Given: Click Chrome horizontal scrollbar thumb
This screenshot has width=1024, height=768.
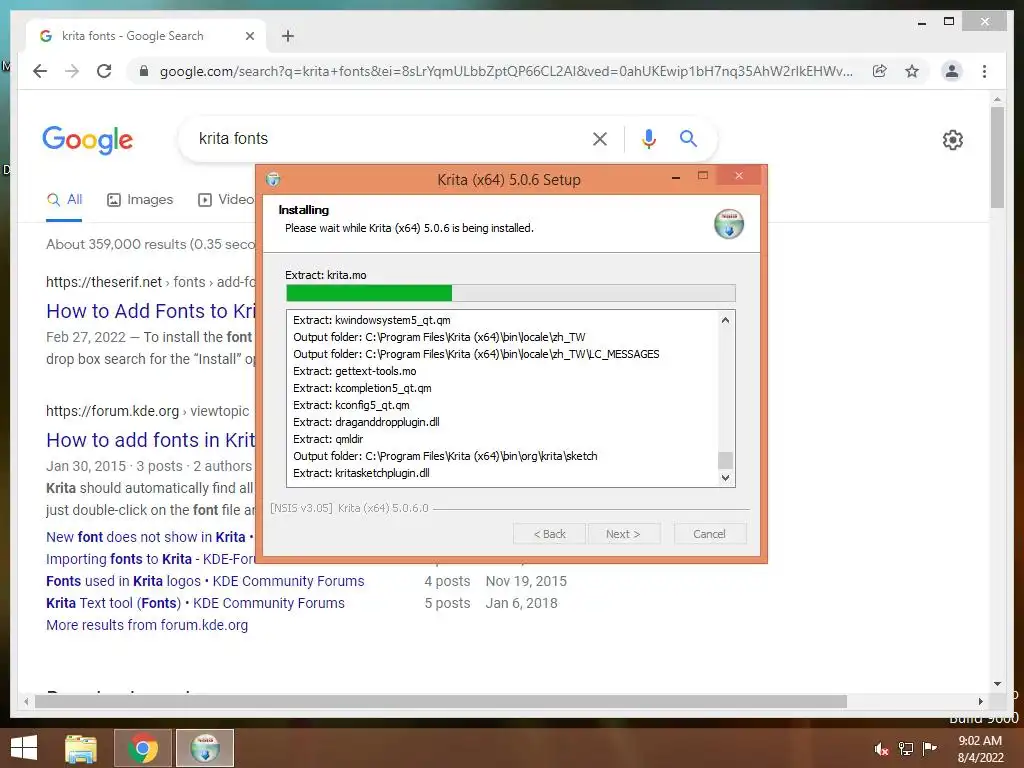Looking at the screenshot, I should (x=441, y=701).
